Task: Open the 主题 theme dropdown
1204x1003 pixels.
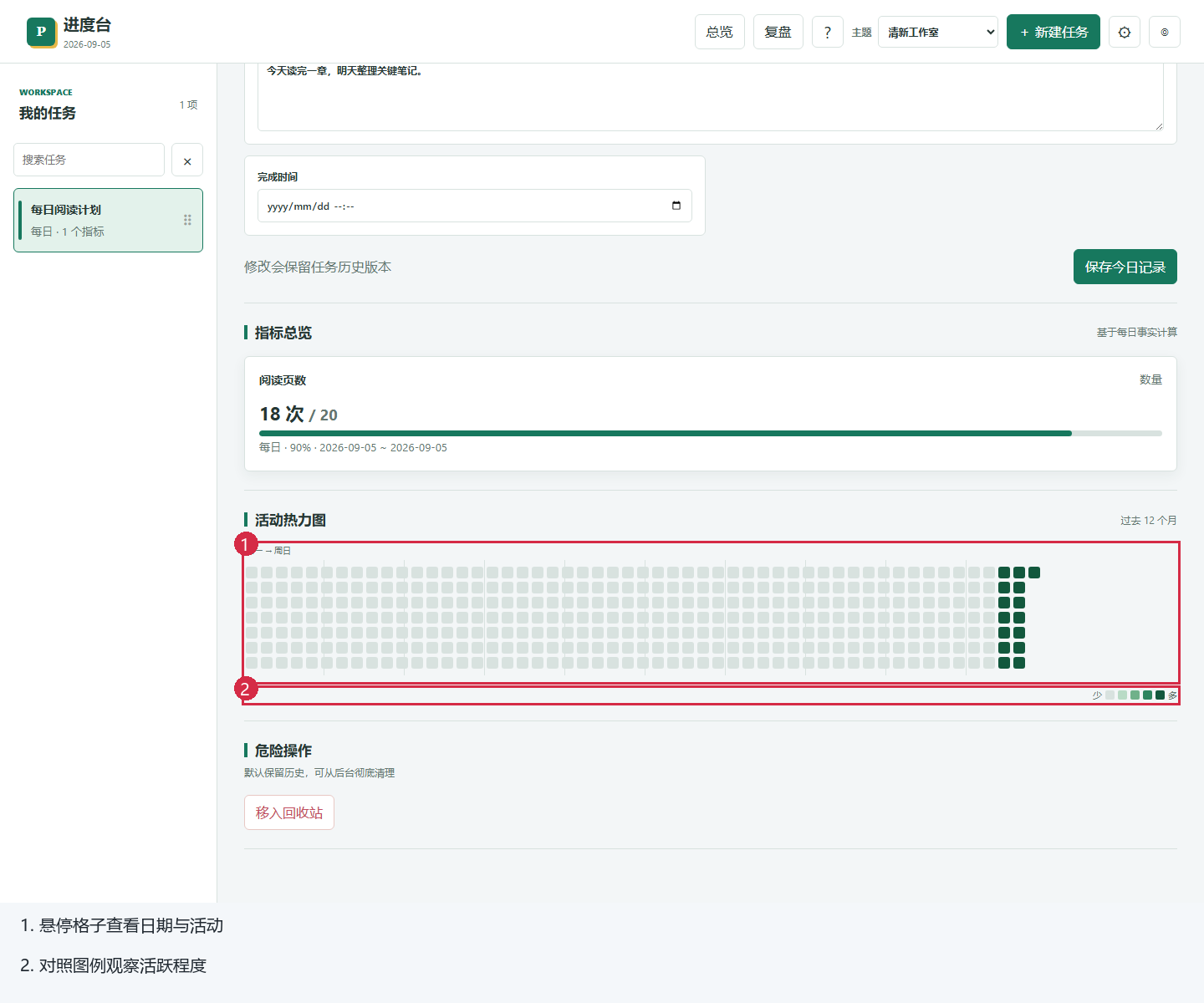Action: (x=938, y=32)
